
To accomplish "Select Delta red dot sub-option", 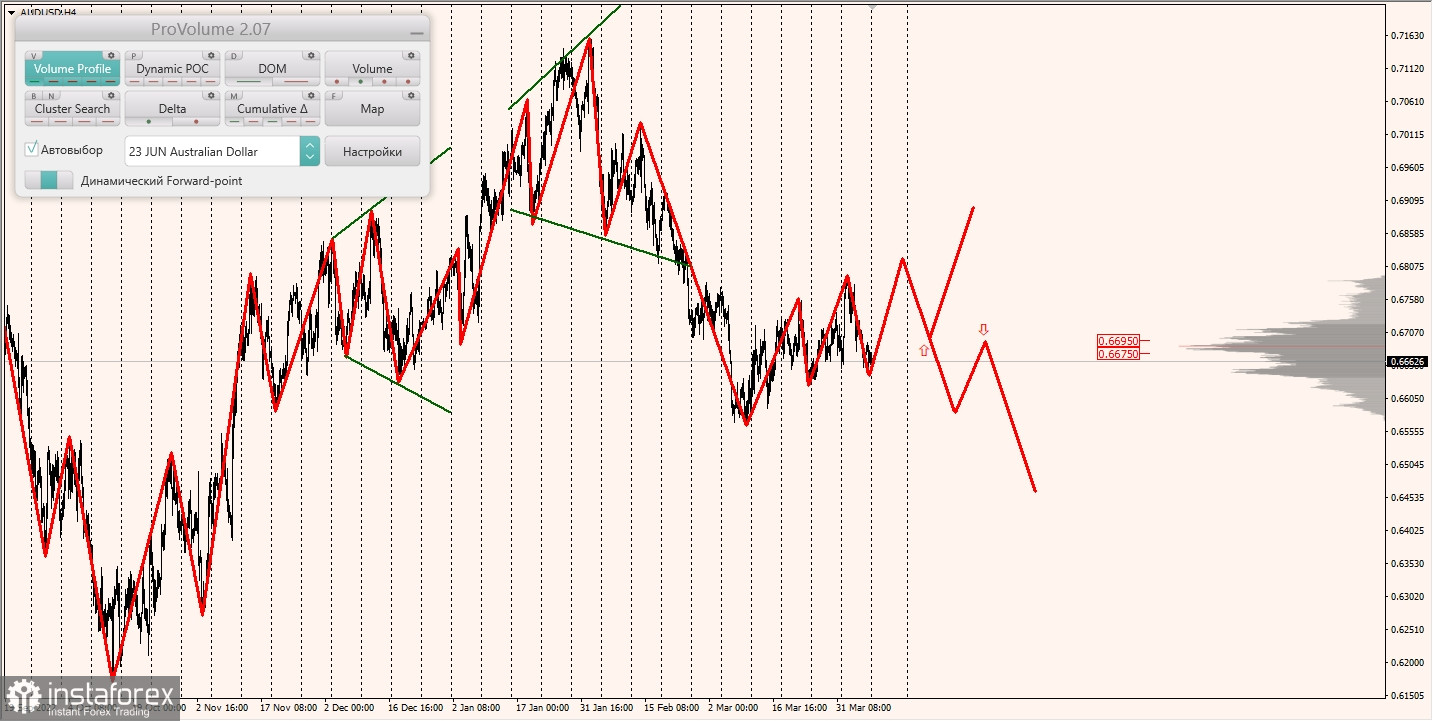I will coord(196,122).
